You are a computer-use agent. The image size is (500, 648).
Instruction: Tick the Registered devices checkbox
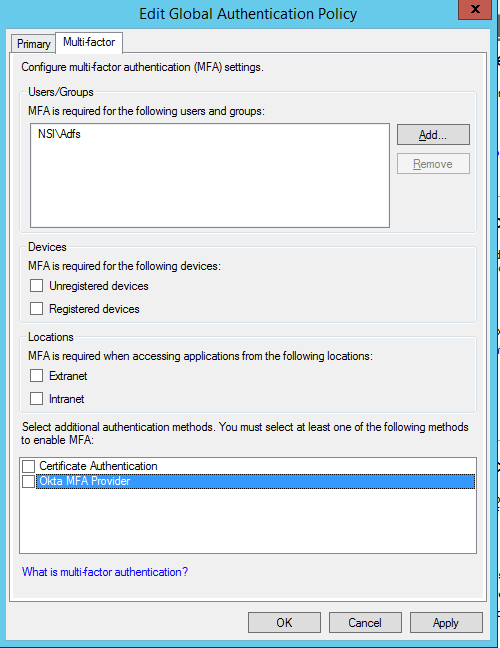pos(36,309)
